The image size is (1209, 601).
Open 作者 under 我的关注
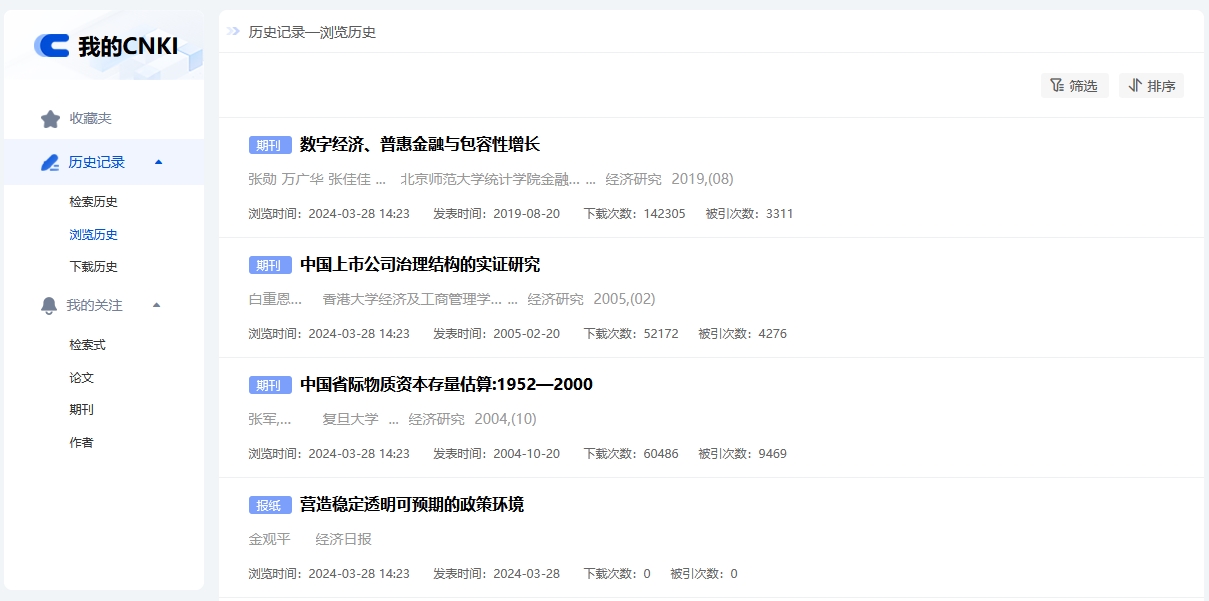click(82, 443)
